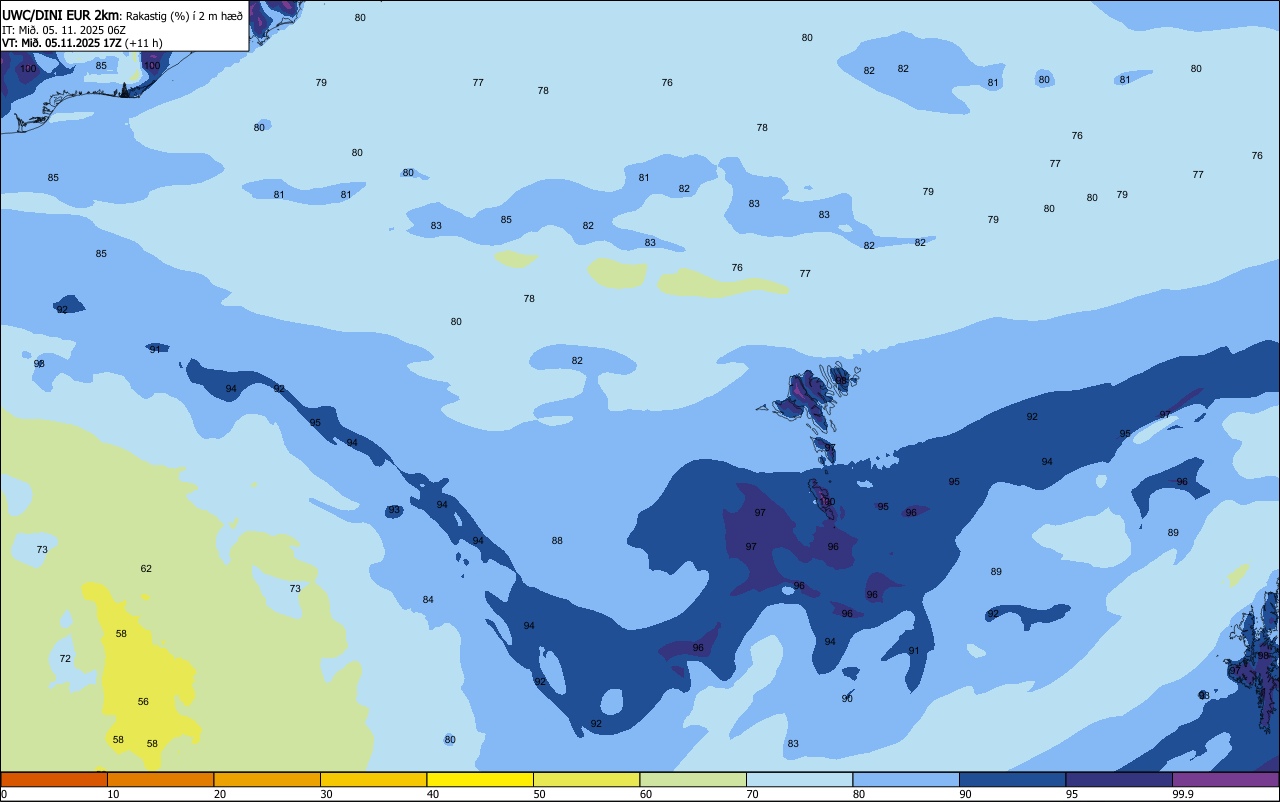1280x802 pixels.
Task: Click the '99.9' legend tick label
Action: pos(1183,794)
